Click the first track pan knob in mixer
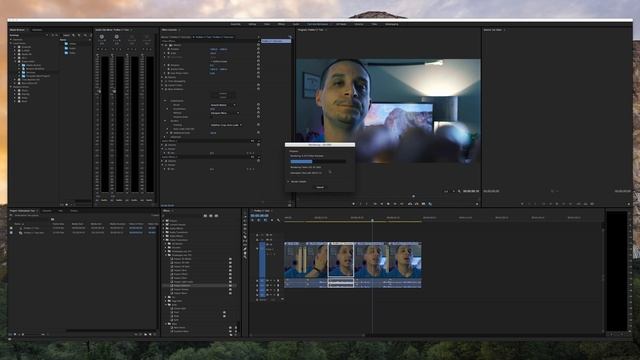Image resolution: width=640 pixels, height=360 pixels. (x=102, y=37)
